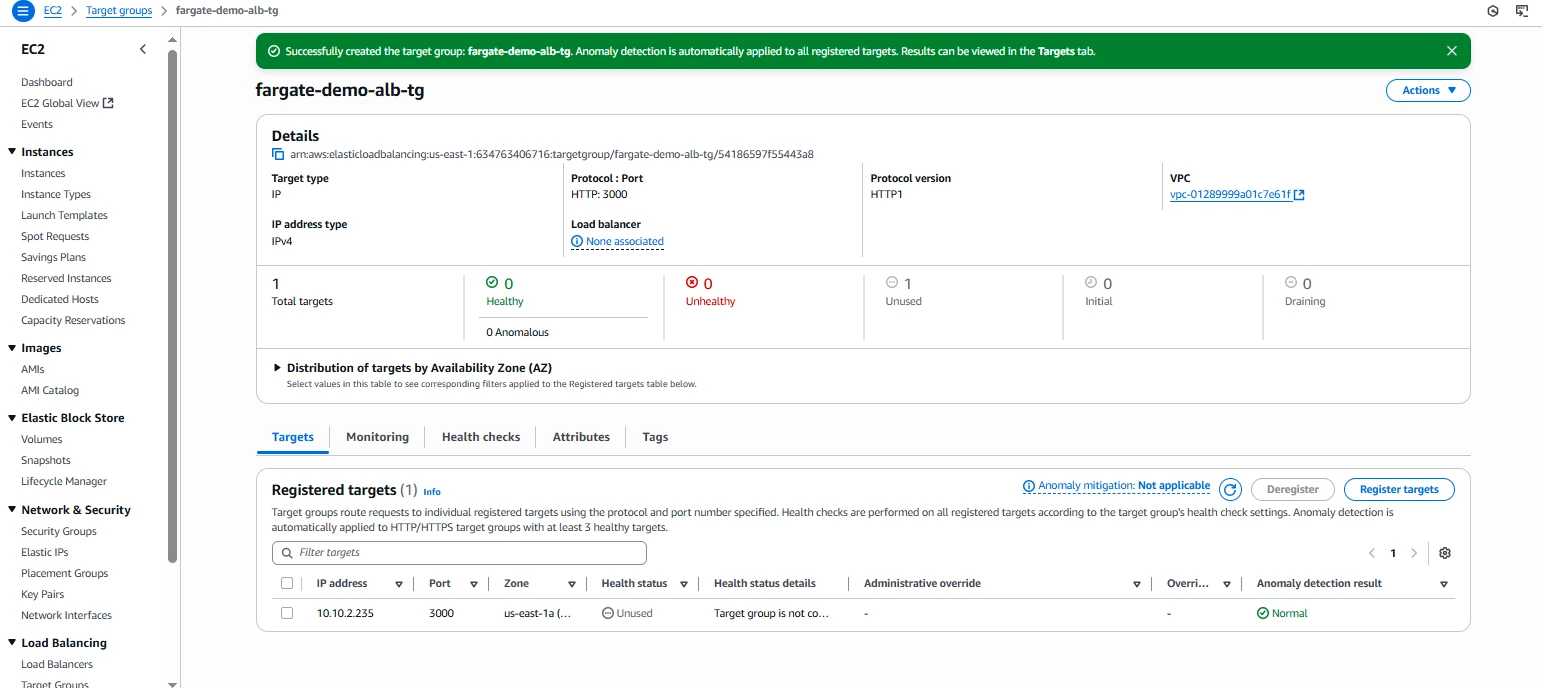This screenshot has width=1542, height=688.
Task: Click the Normal anomaly detection result
Action: [1282, 613]
